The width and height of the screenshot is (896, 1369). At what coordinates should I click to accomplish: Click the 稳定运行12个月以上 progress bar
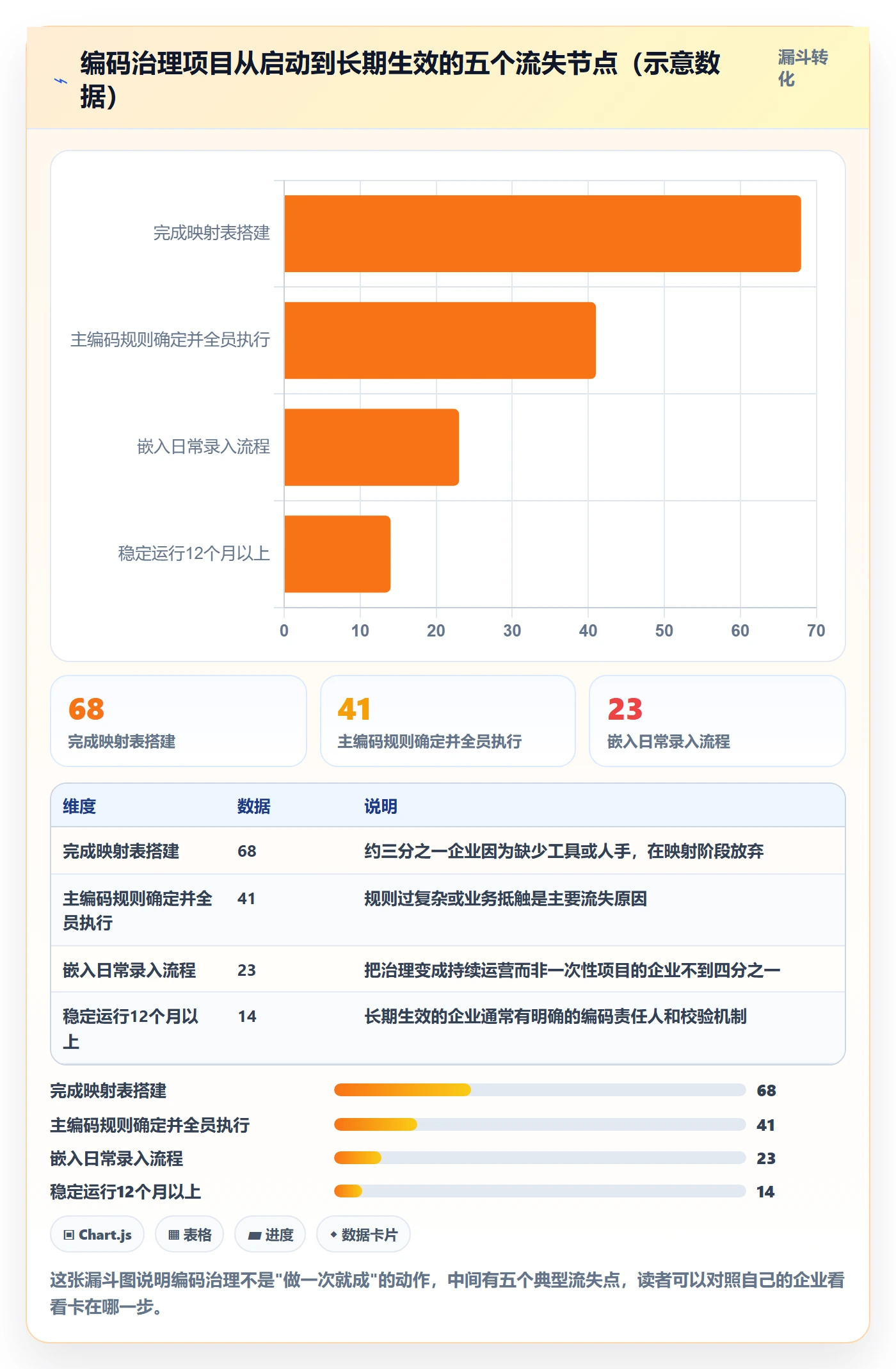540,1191
